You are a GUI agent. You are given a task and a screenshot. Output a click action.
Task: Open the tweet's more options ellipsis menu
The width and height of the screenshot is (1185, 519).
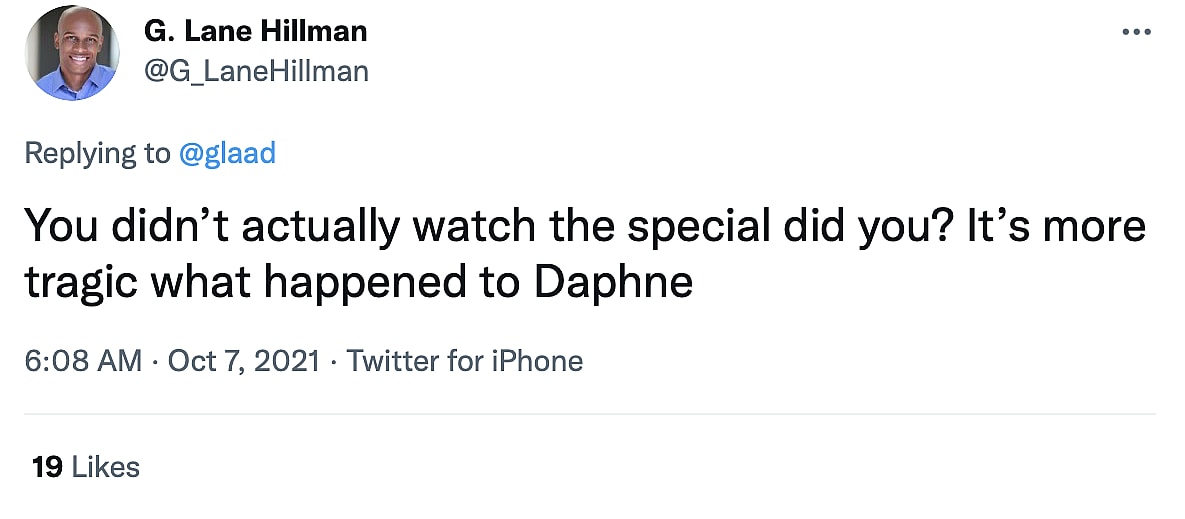pos(1137,32)
